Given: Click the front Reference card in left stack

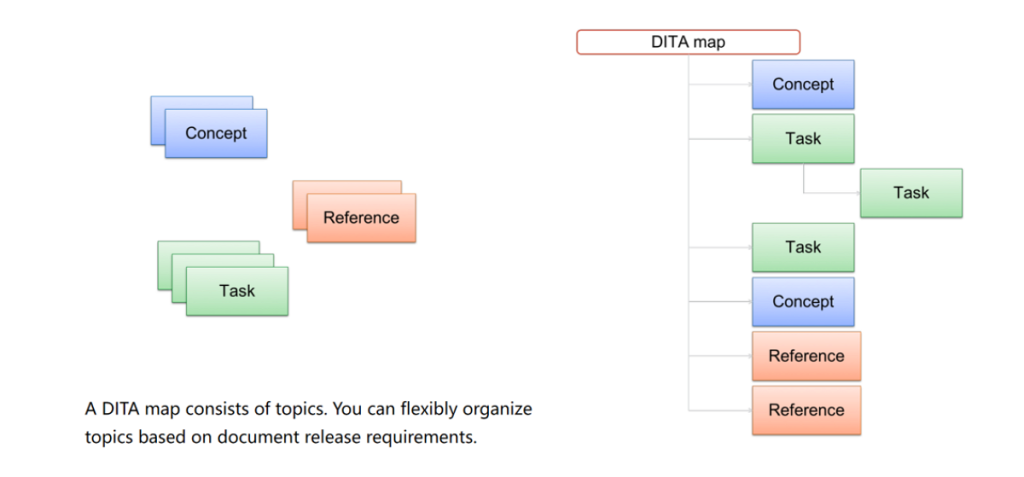Looking at the screenshot, I should [361, 218].
